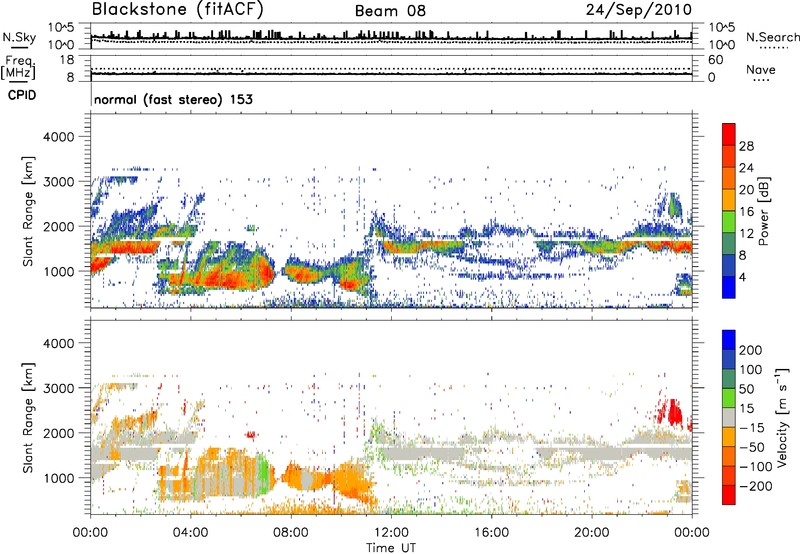800x554 pixels.
Task: Click the "Power [dB]" colorbar title
Action: [x=764, y=211]
